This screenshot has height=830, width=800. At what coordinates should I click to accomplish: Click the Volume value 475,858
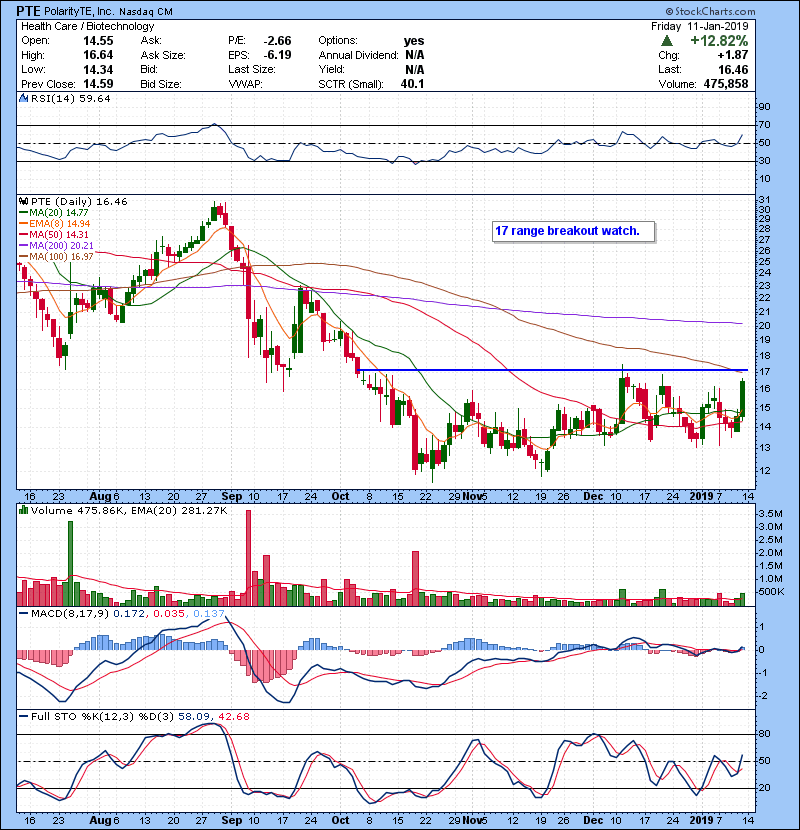click(x=726, y=84)
